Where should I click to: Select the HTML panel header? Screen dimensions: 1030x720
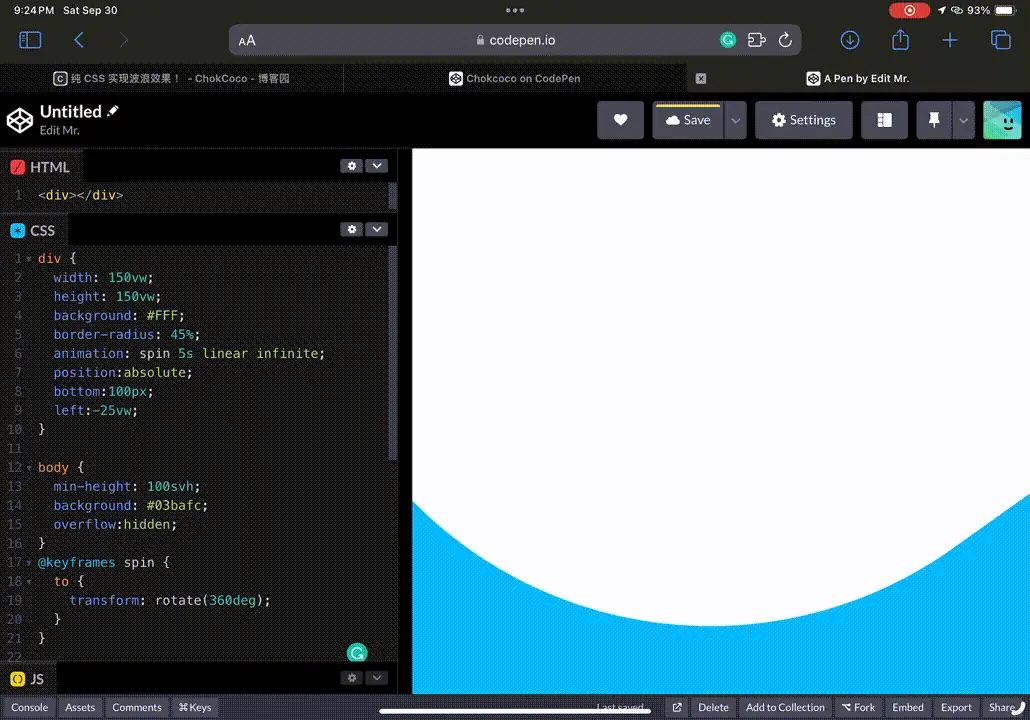point(39,167)
